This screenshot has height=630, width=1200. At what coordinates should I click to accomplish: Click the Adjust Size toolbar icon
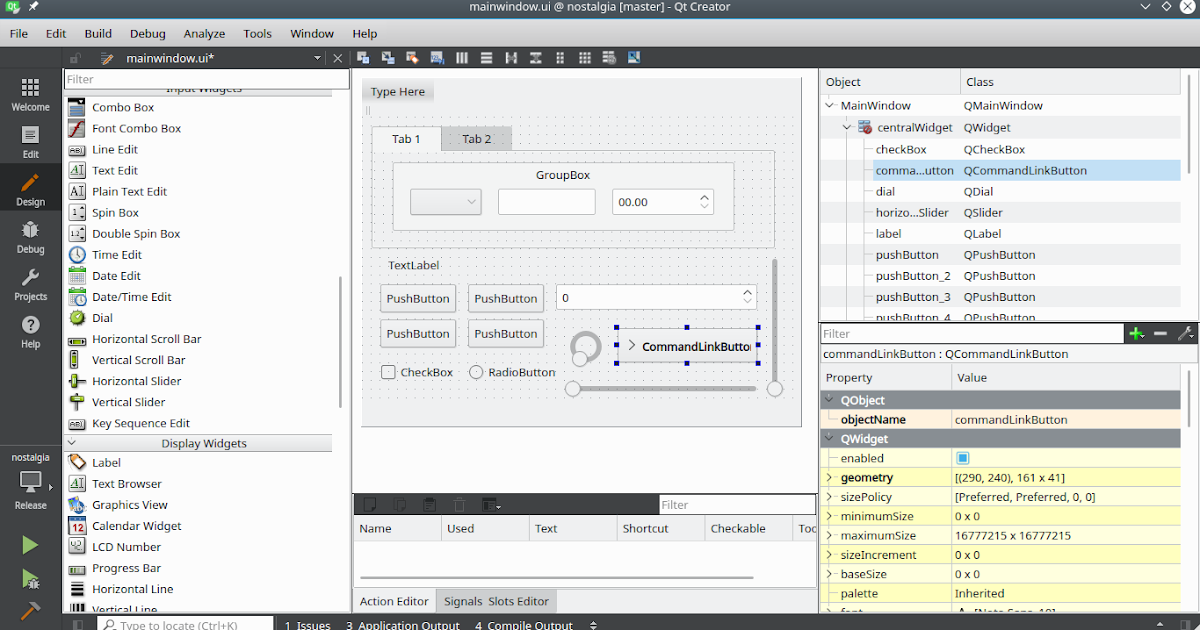(634, 57)
